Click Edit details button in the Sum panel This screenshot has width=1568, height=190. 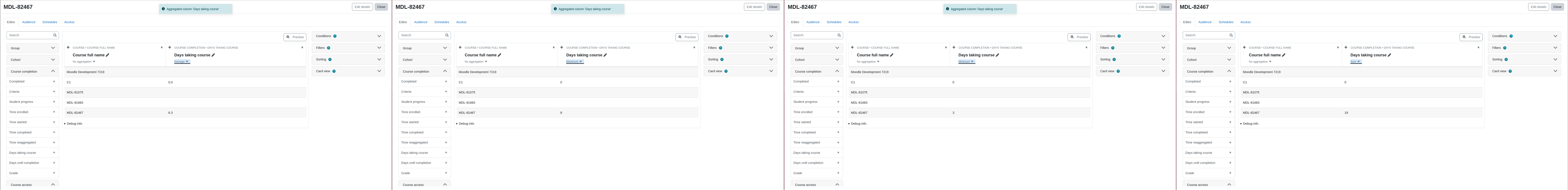(1538, 7)
